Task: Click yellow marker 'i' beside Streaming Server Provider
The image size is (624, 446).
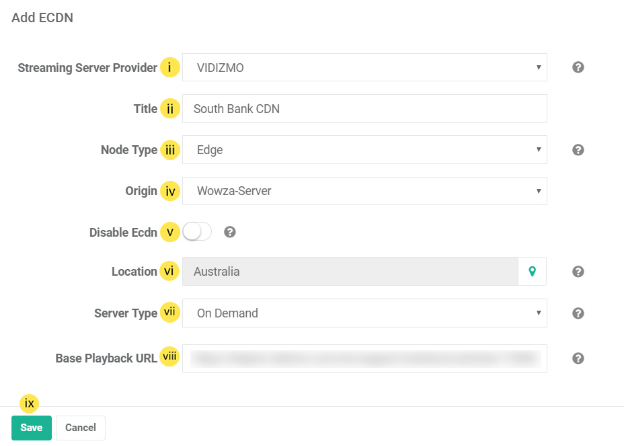Action: 170,68
